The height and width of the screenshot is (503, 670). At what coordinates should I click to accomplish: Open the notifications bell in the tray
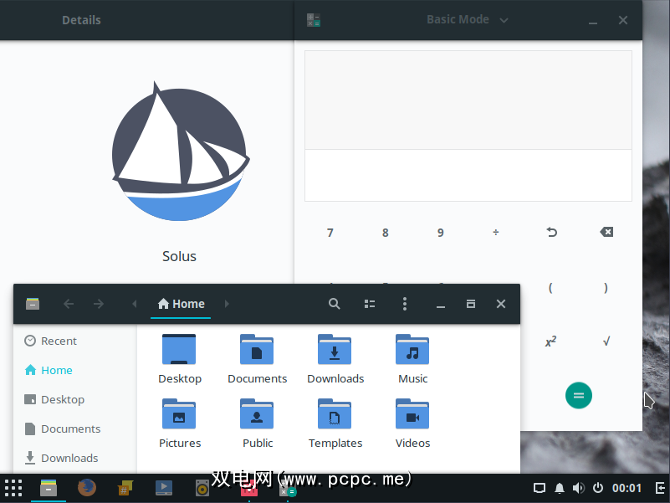[x=558, y=488]
